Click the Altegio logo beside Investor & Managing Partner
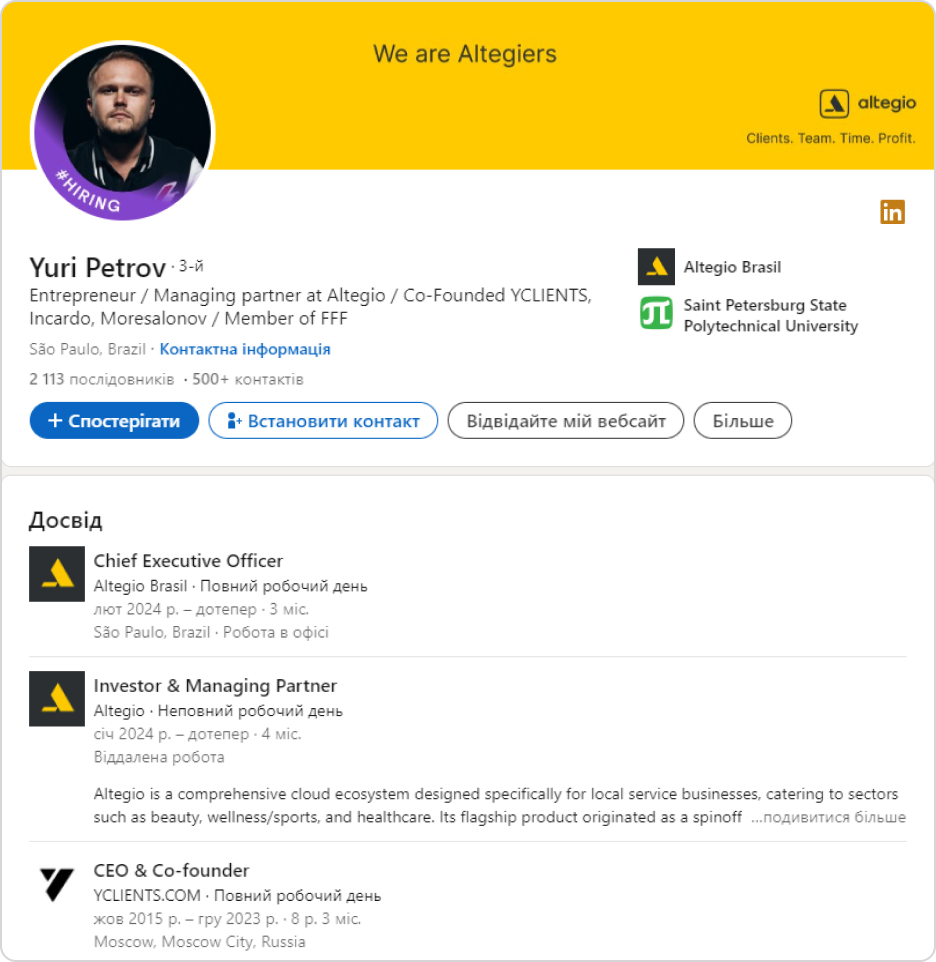The height and width of the screenshot is (962, 936). point(57,698)
